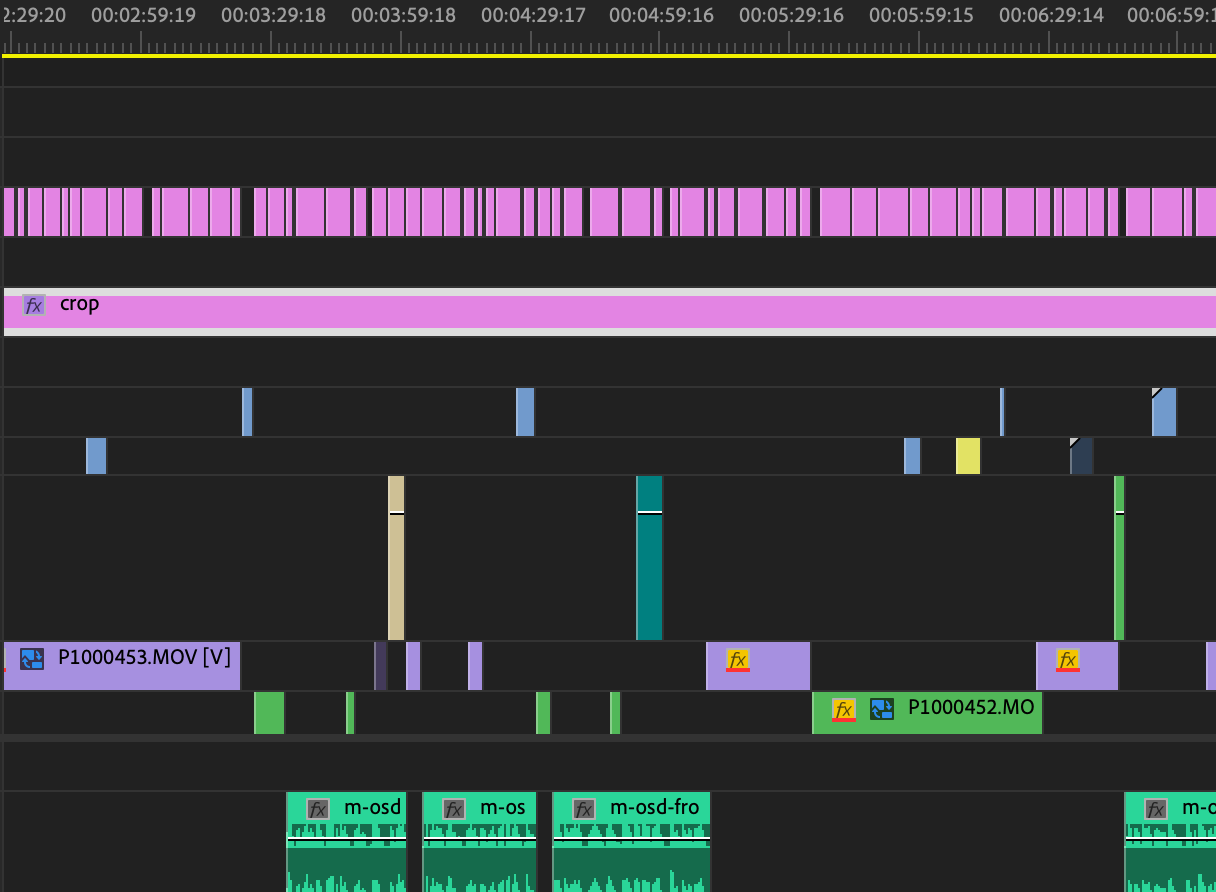Click the yellow fx badge on the purple clip above P1000452.MO's right end
1216x892 pixels.
(x=1068, y=660)
